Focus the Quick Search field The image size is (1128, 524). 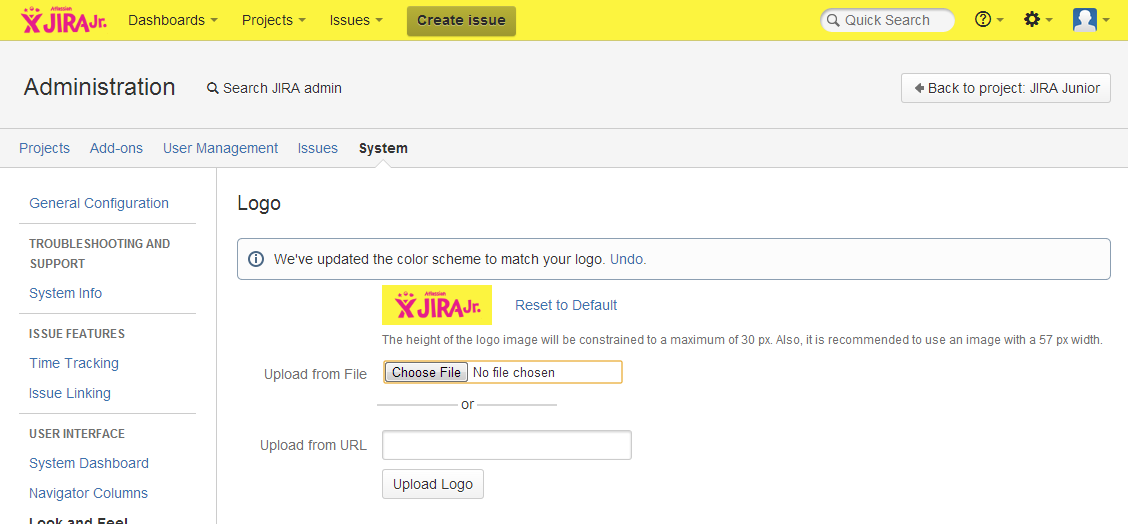pyautogui.click(x=887, y=20)
